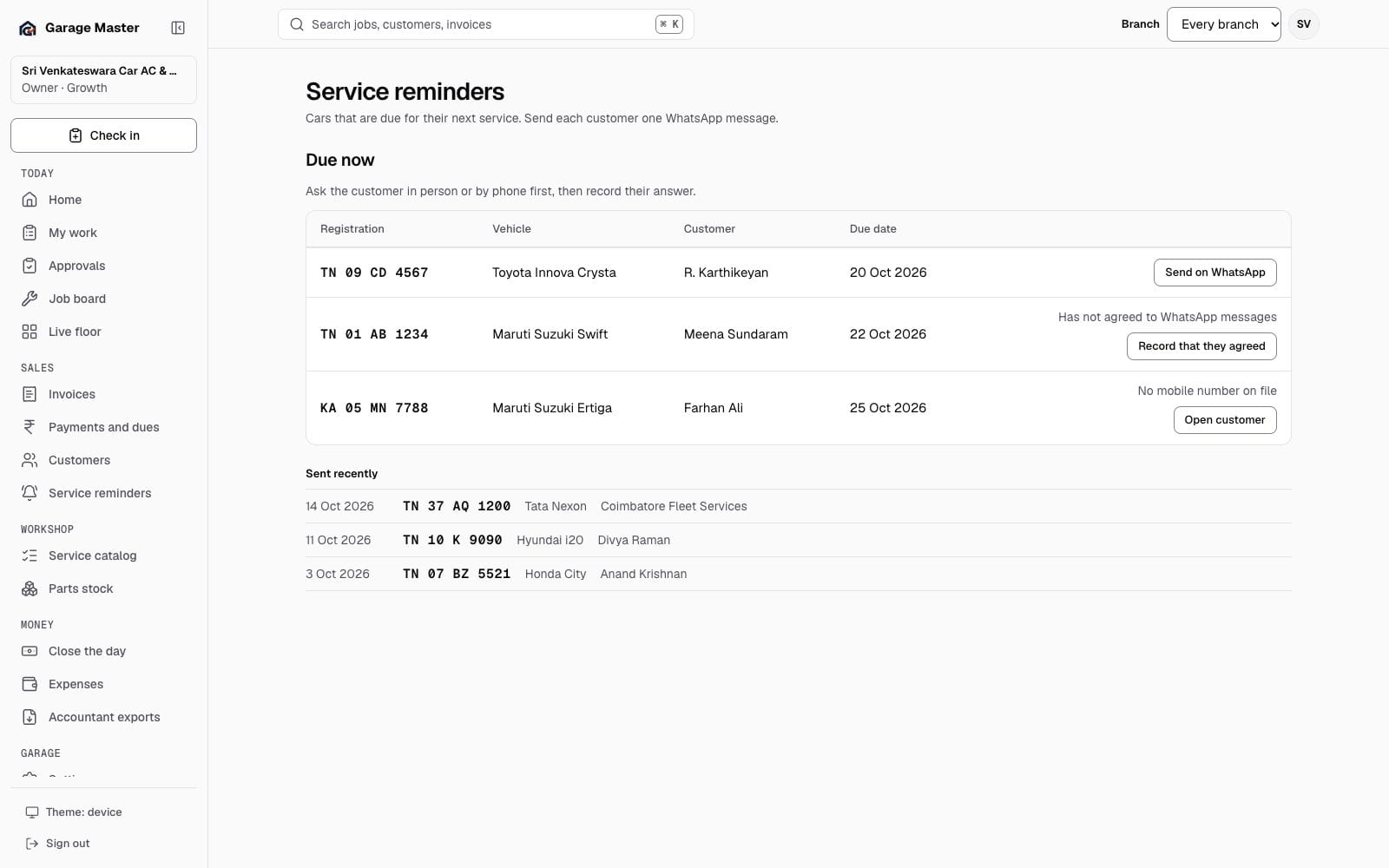This screenshot has width=1389, height=868.
Task: Click the Expenses wallet icon
Action: click(30, 684)
